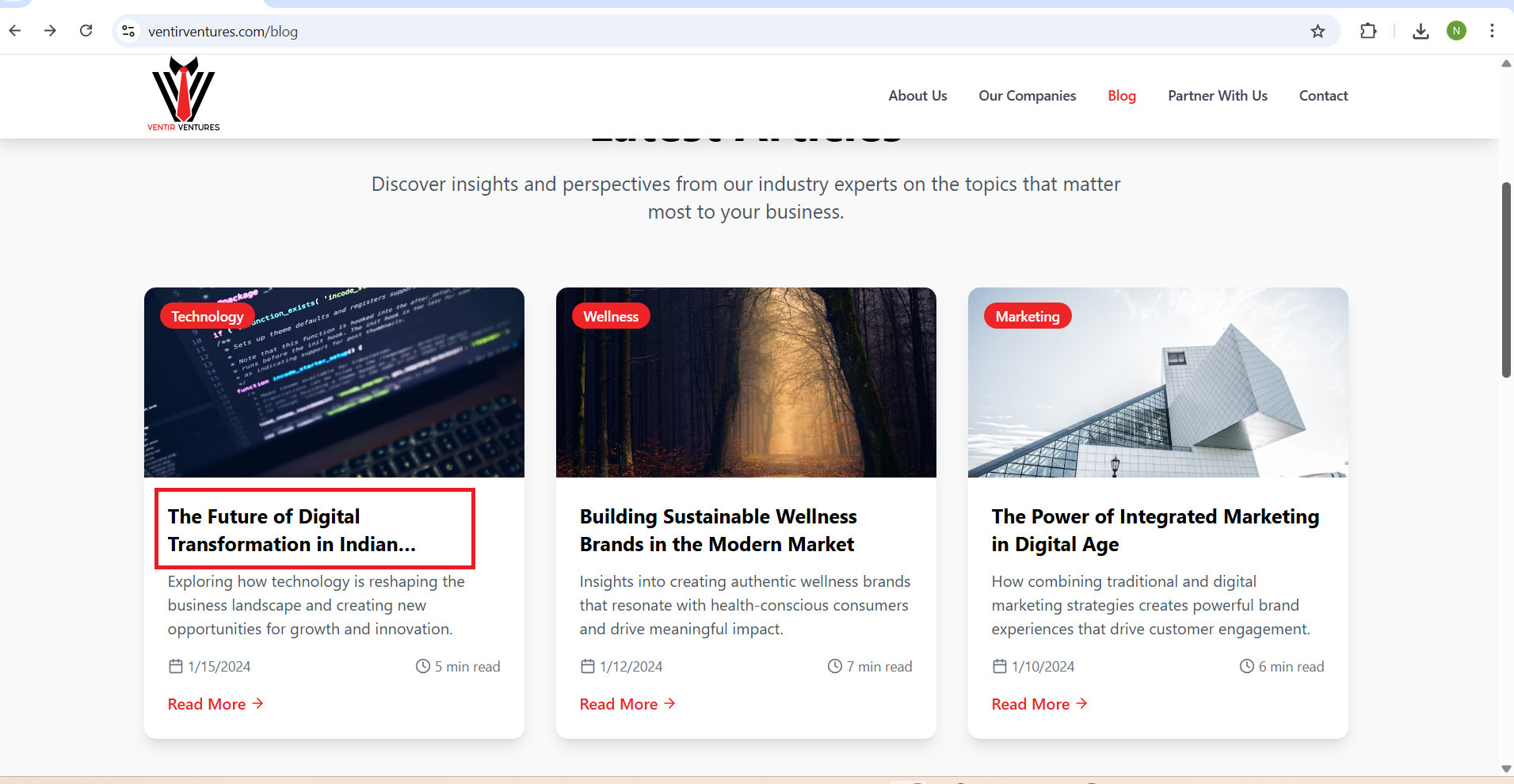Click the Ventir Ventures logo

(x=183, y=94)
